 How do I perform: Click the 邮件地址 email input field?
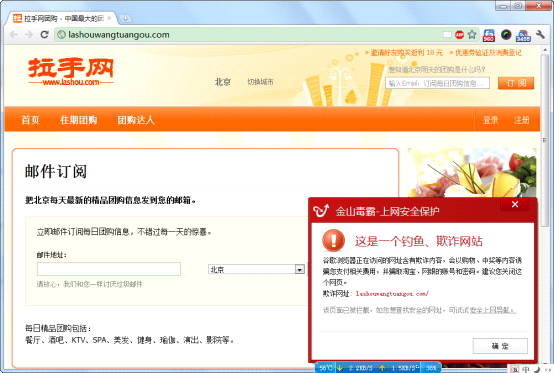109,269
